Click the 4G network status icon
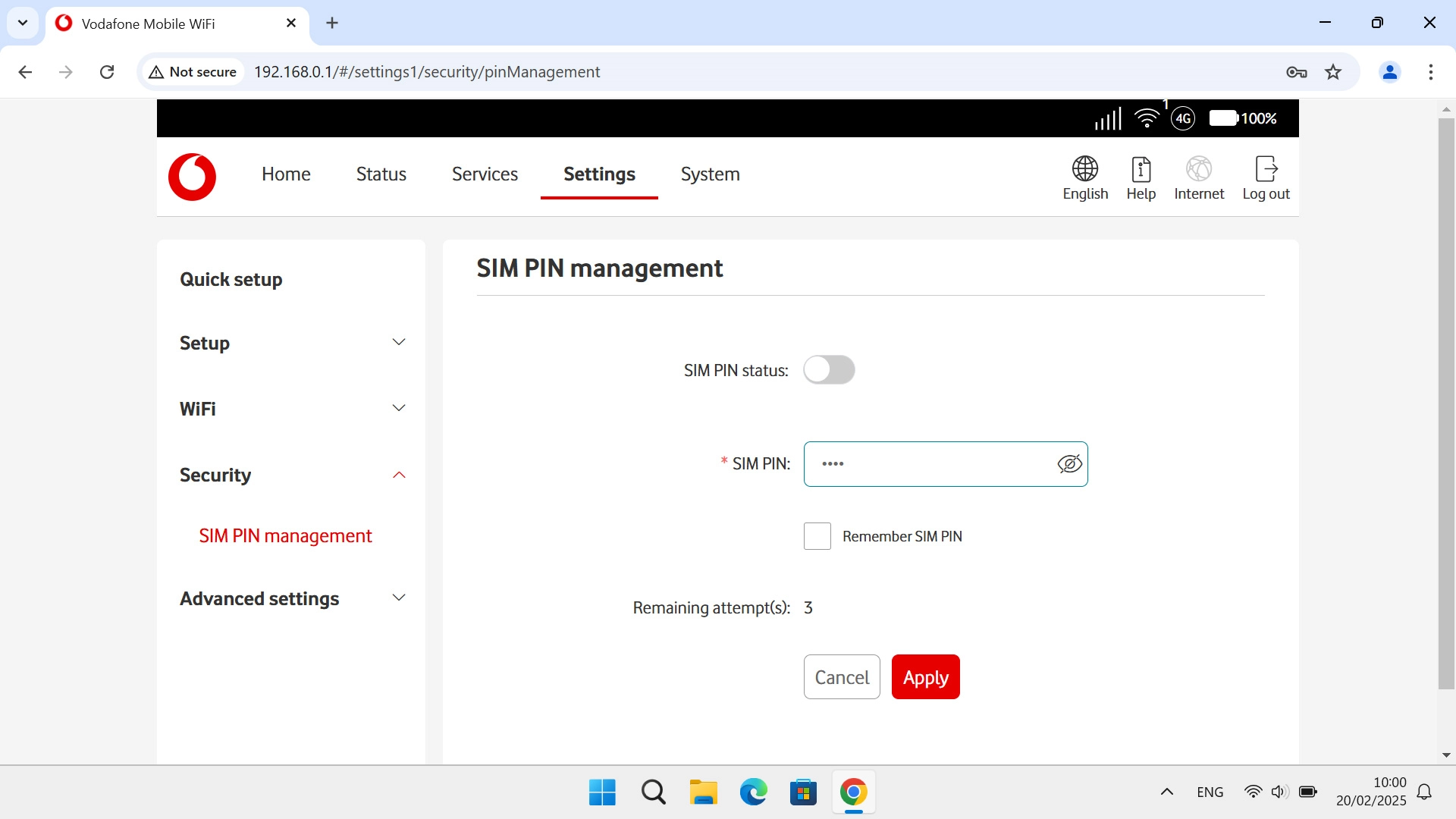Screen dimensions: 1456x819 1183,118
